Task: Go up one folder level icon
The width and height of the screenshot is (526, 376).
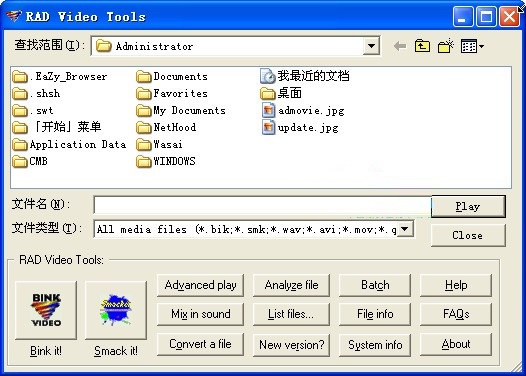Action: point(422,46)
